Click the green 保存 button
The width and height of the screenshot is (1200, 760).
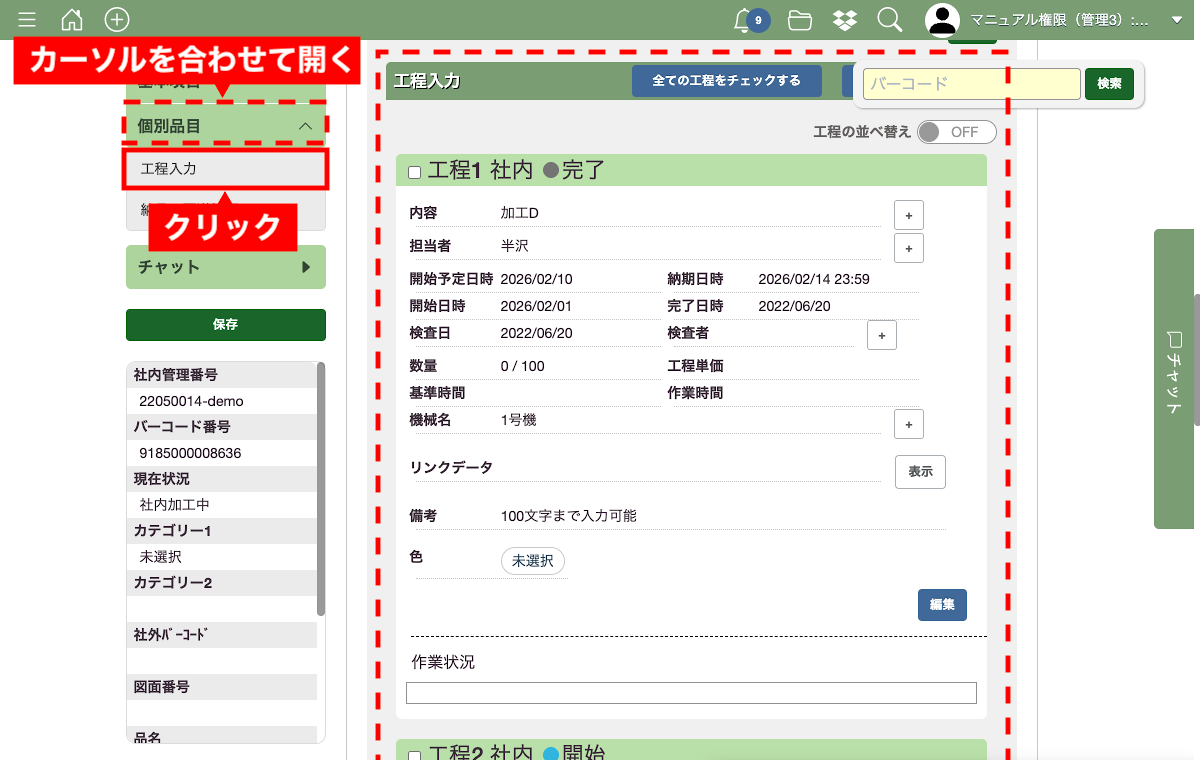click(226, 325)
